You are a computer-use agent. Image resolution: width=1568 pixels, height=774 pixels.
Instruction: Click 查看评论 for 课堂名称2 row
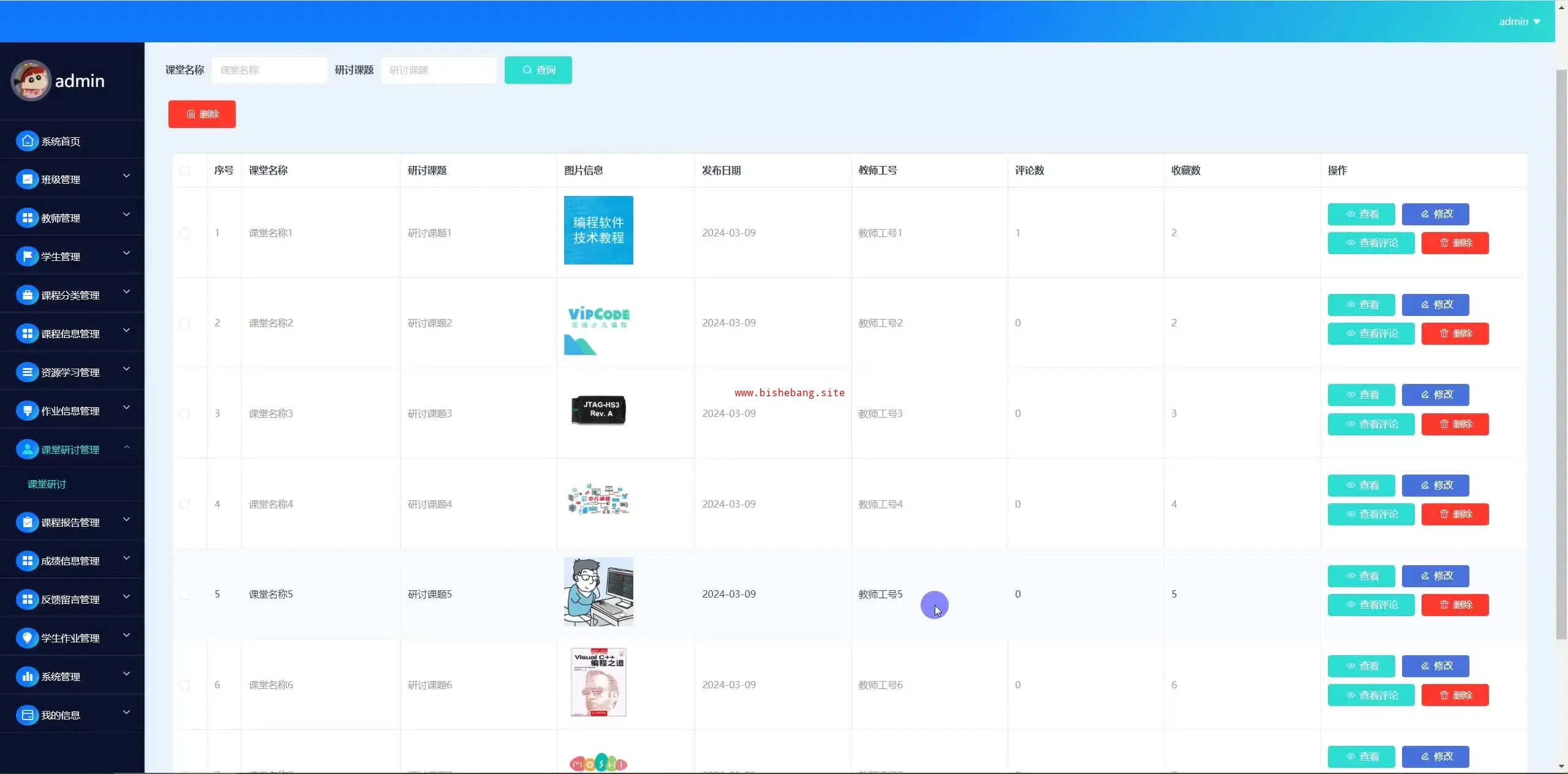point(1371,334)
